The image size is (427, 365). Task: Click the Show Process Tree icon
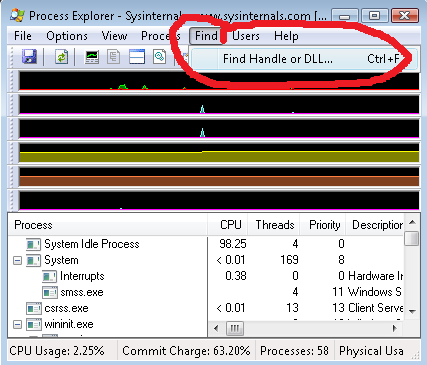pyautogui.click(x=114, y=57)
